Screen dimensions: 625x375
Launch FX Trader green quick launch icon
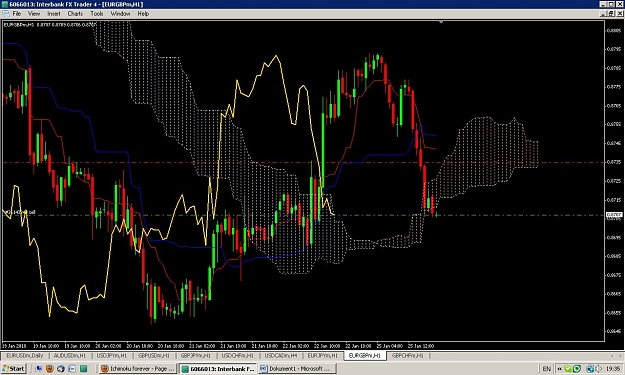point(83,369)
